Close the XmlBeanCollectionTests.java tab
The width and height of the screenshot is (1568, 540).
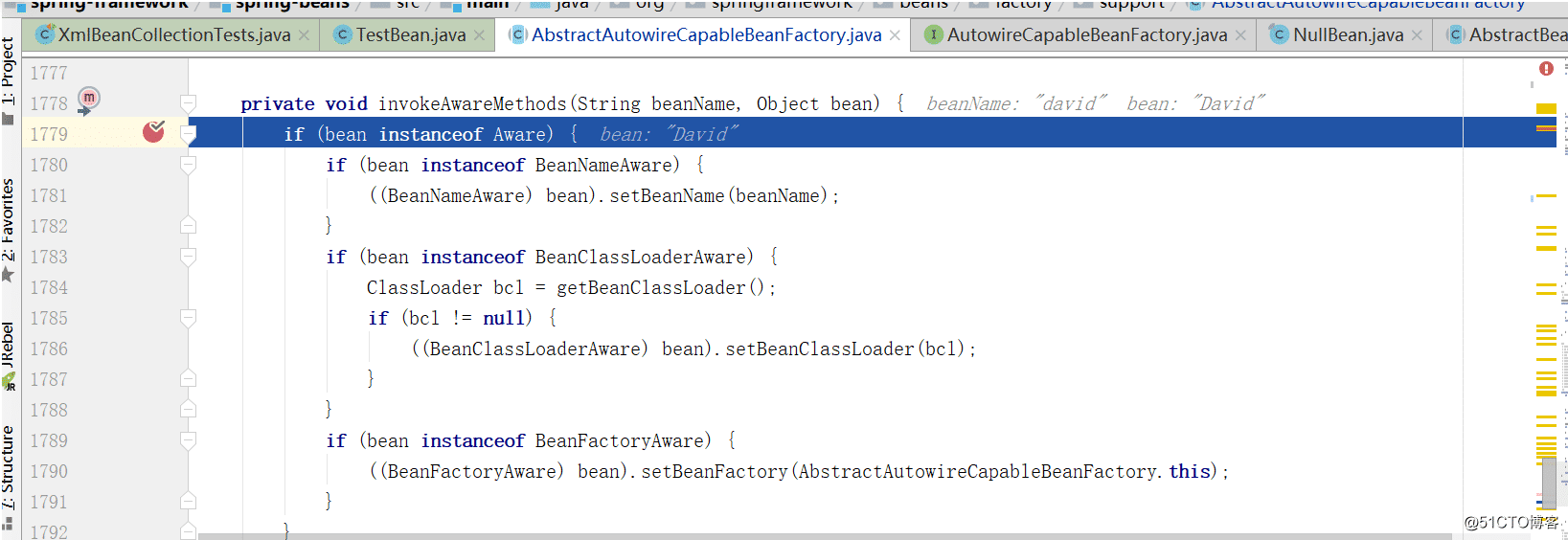(304, 35)
